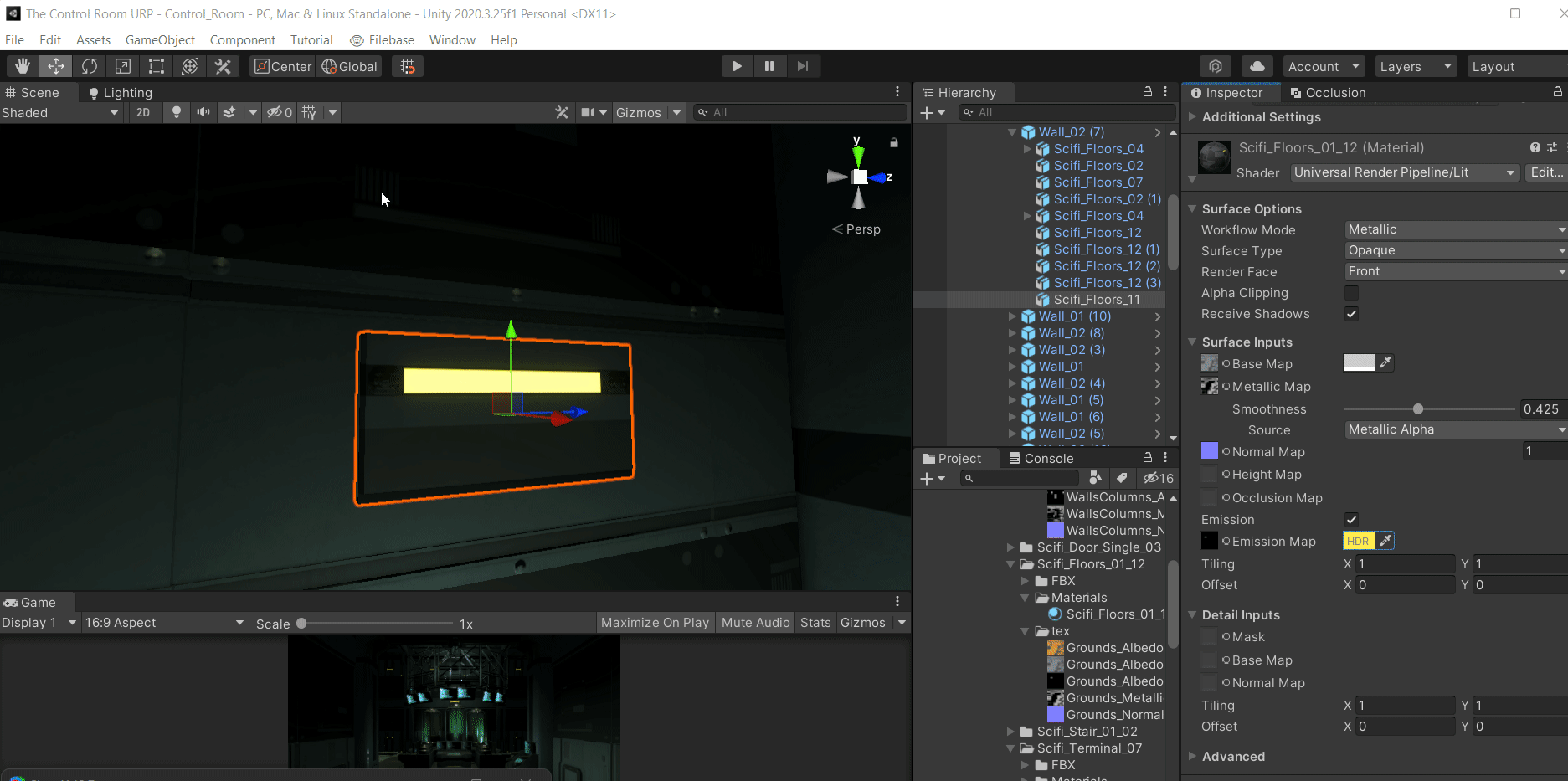
Task: Open Unity cloud services via cloud icon
Action: (1257, 66)
